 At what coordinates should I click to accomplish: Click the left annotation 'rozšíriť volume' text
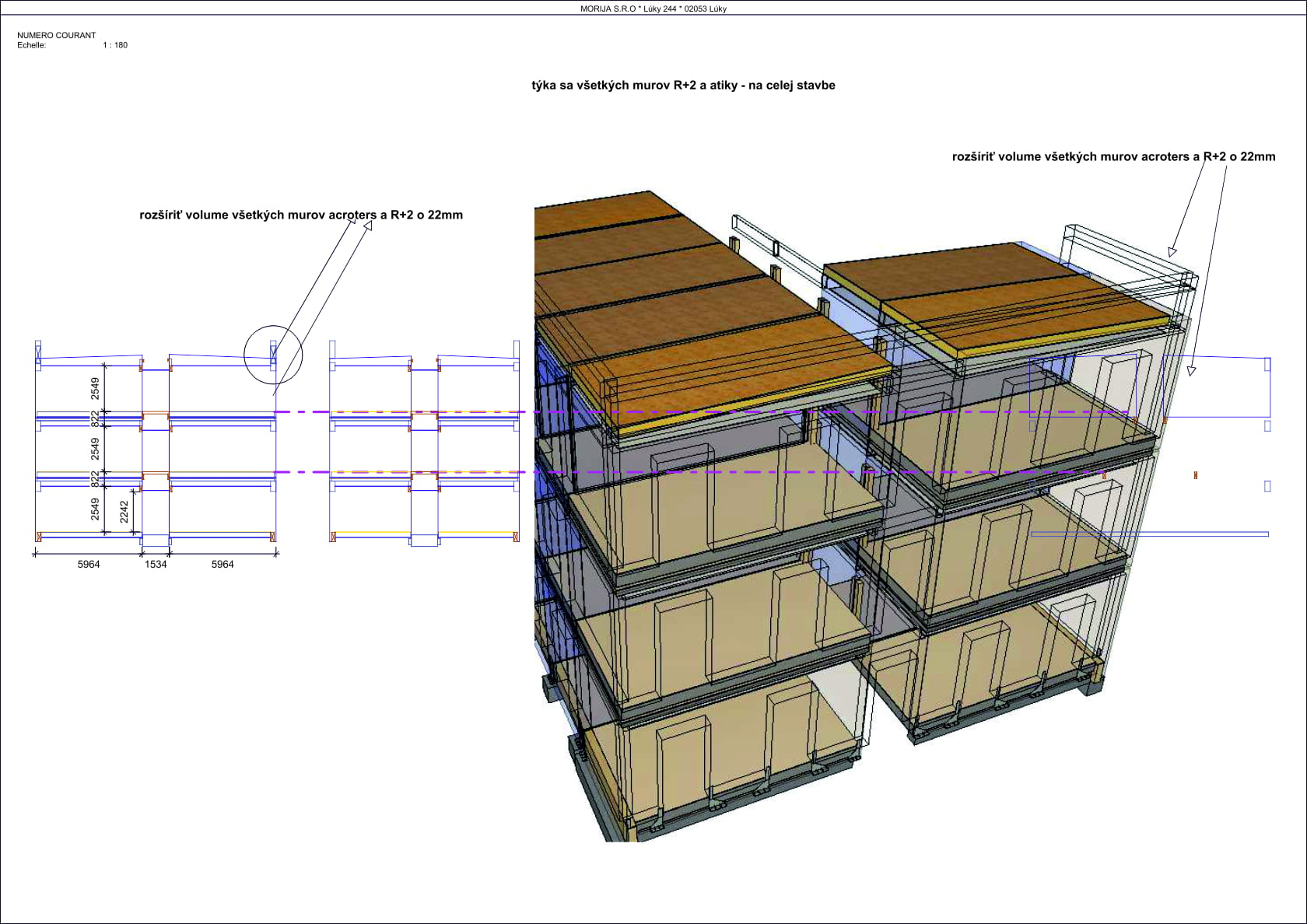point(301,215)
